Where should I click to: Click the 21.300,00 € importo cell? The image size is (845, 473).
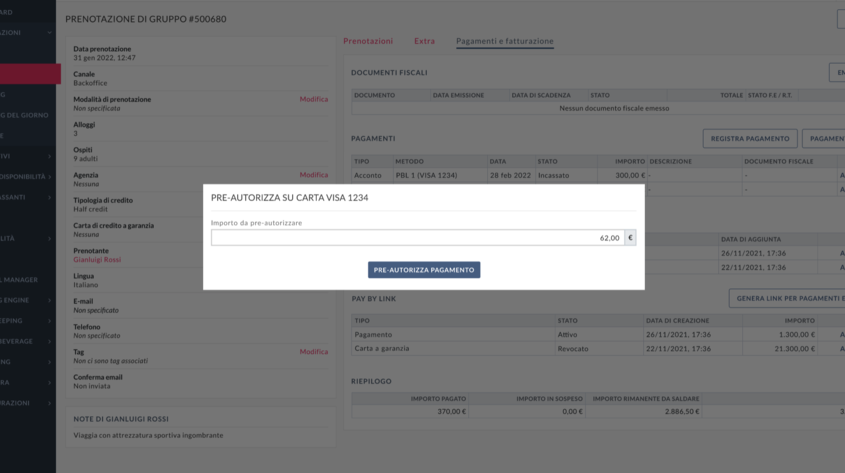(x=794, y=349)
